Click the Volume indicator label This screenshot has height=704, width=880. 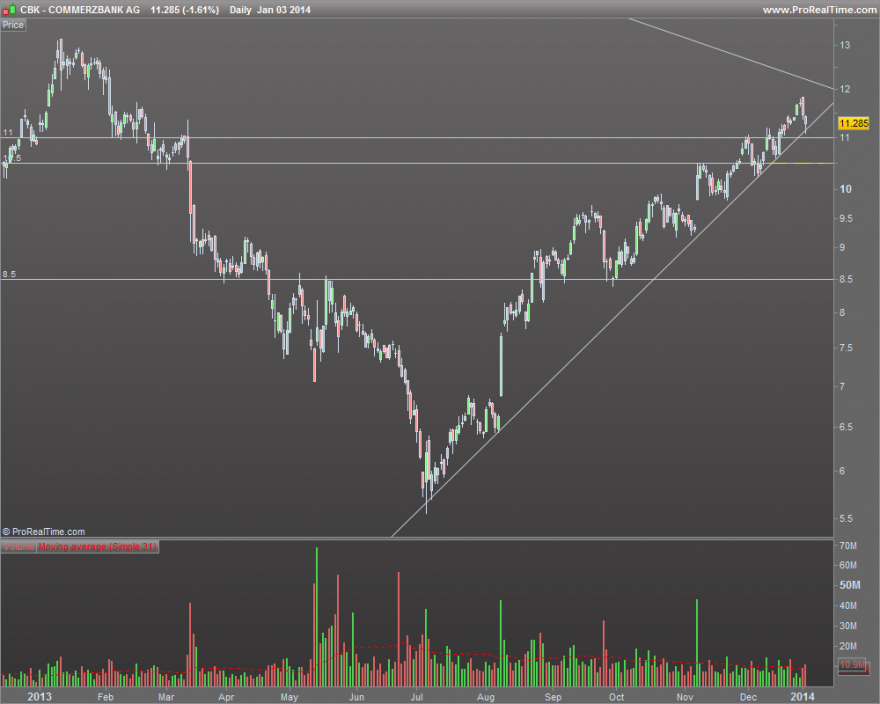point(19,547)
